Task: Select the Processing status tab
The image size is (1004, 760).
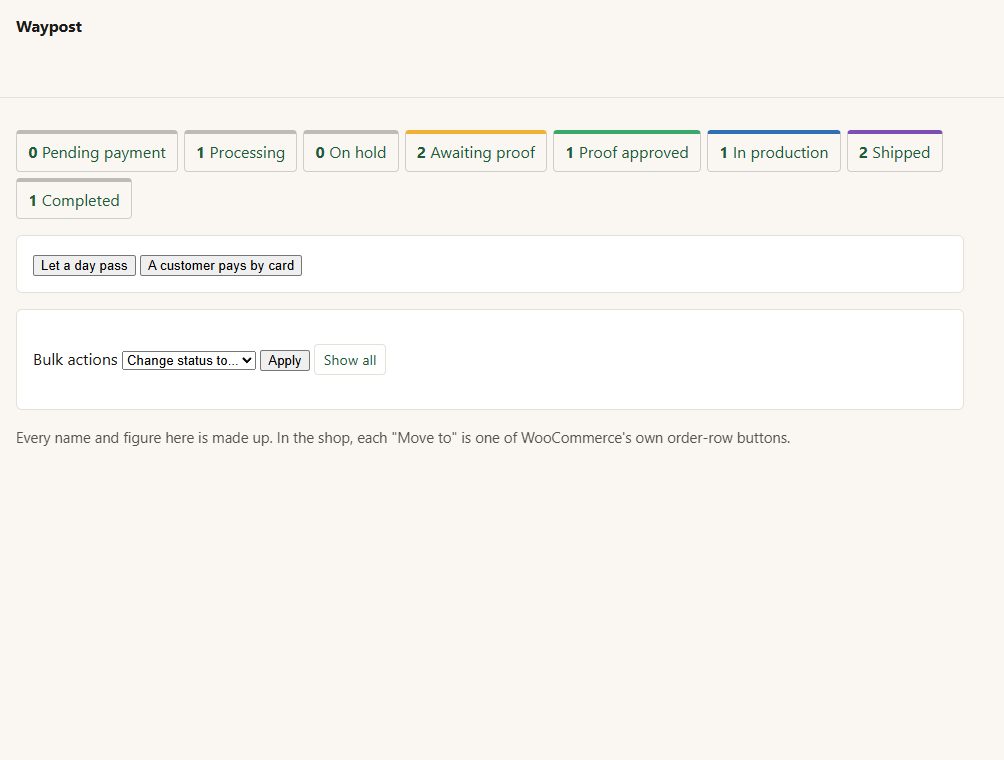Action: (240, 151)
